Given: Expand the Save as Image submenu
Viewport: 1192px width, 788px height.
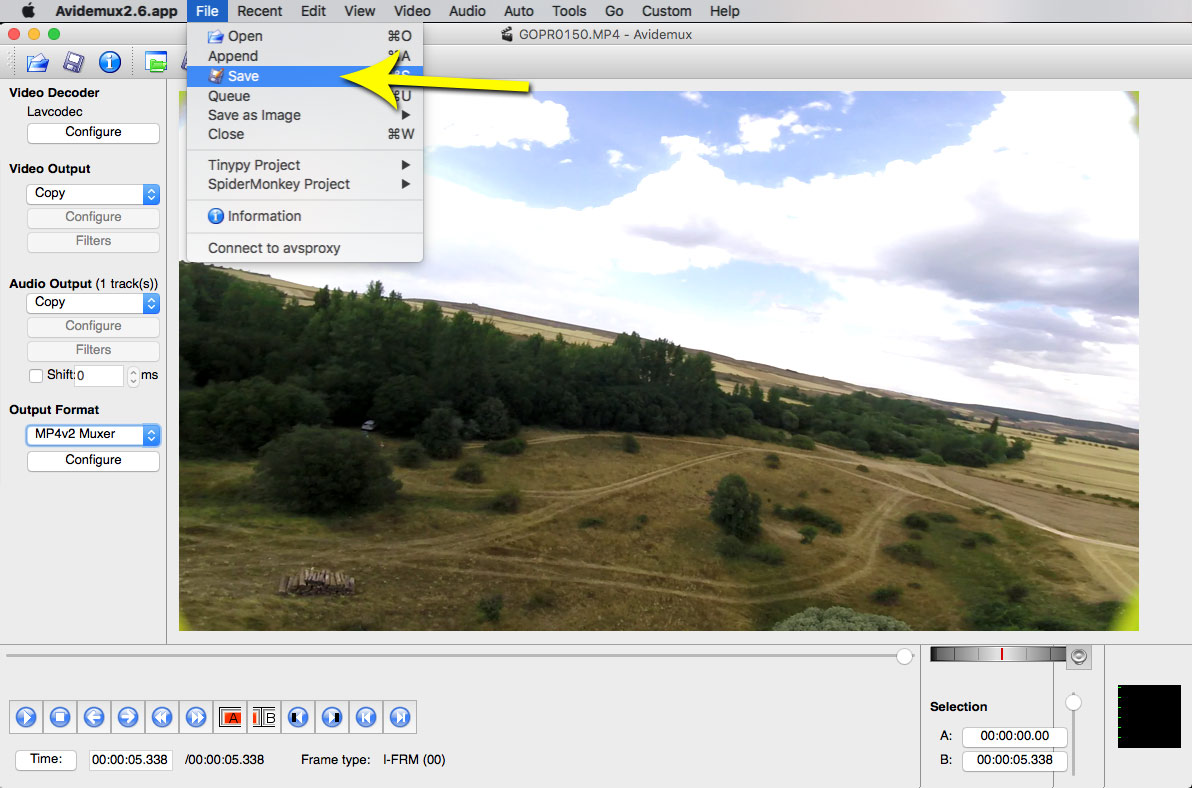Looking at the screenshot, I should [305, 115].
